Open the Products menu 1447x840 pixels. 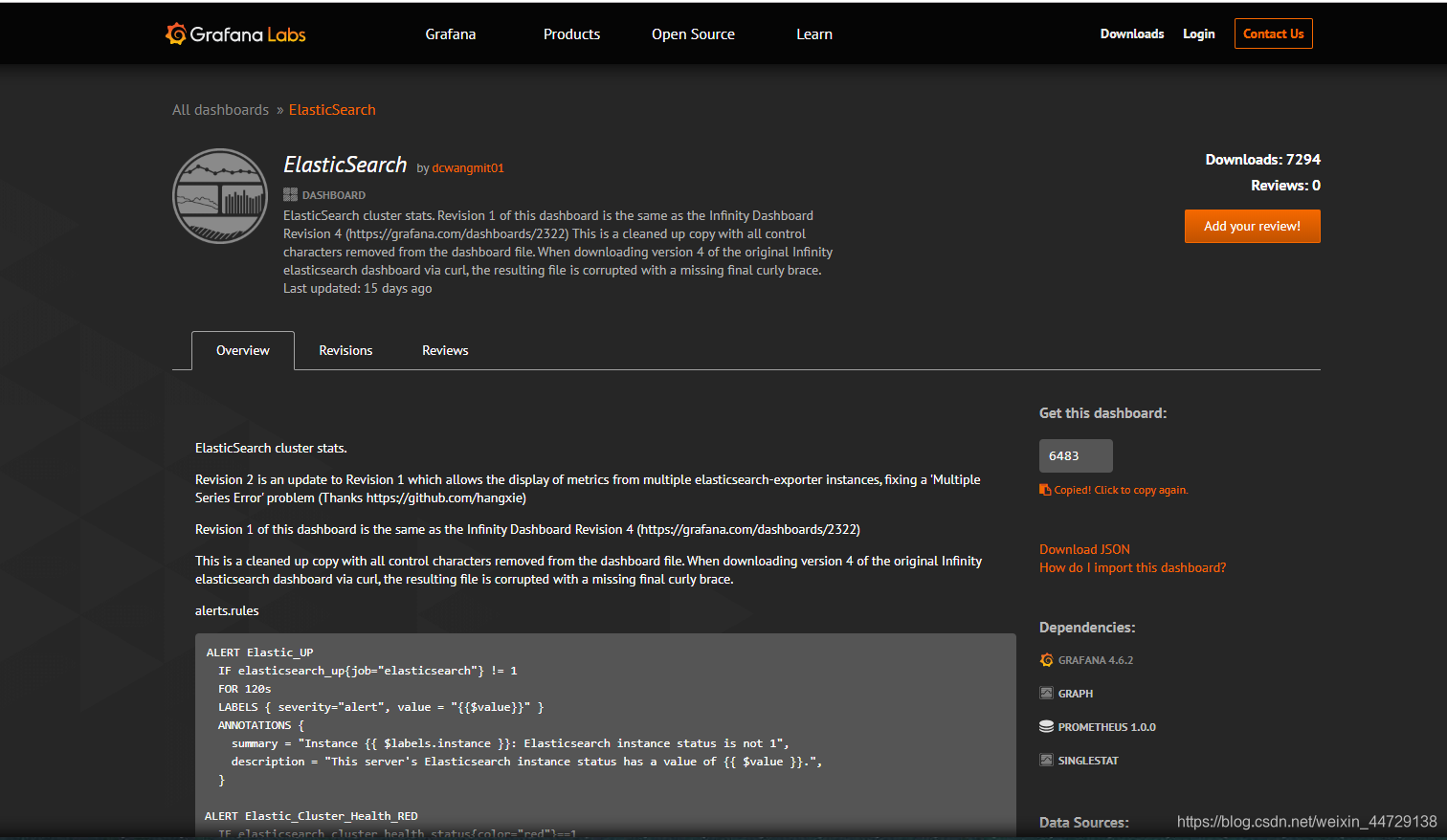(x=571, y=34)
